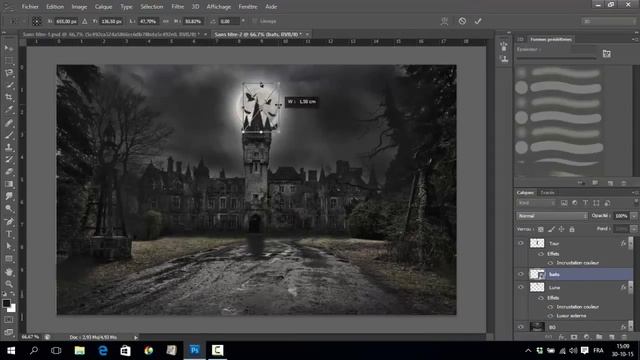Create a new layer via layers panel icon
This screenshot has height=360, width=640.
tap(611, 337)
